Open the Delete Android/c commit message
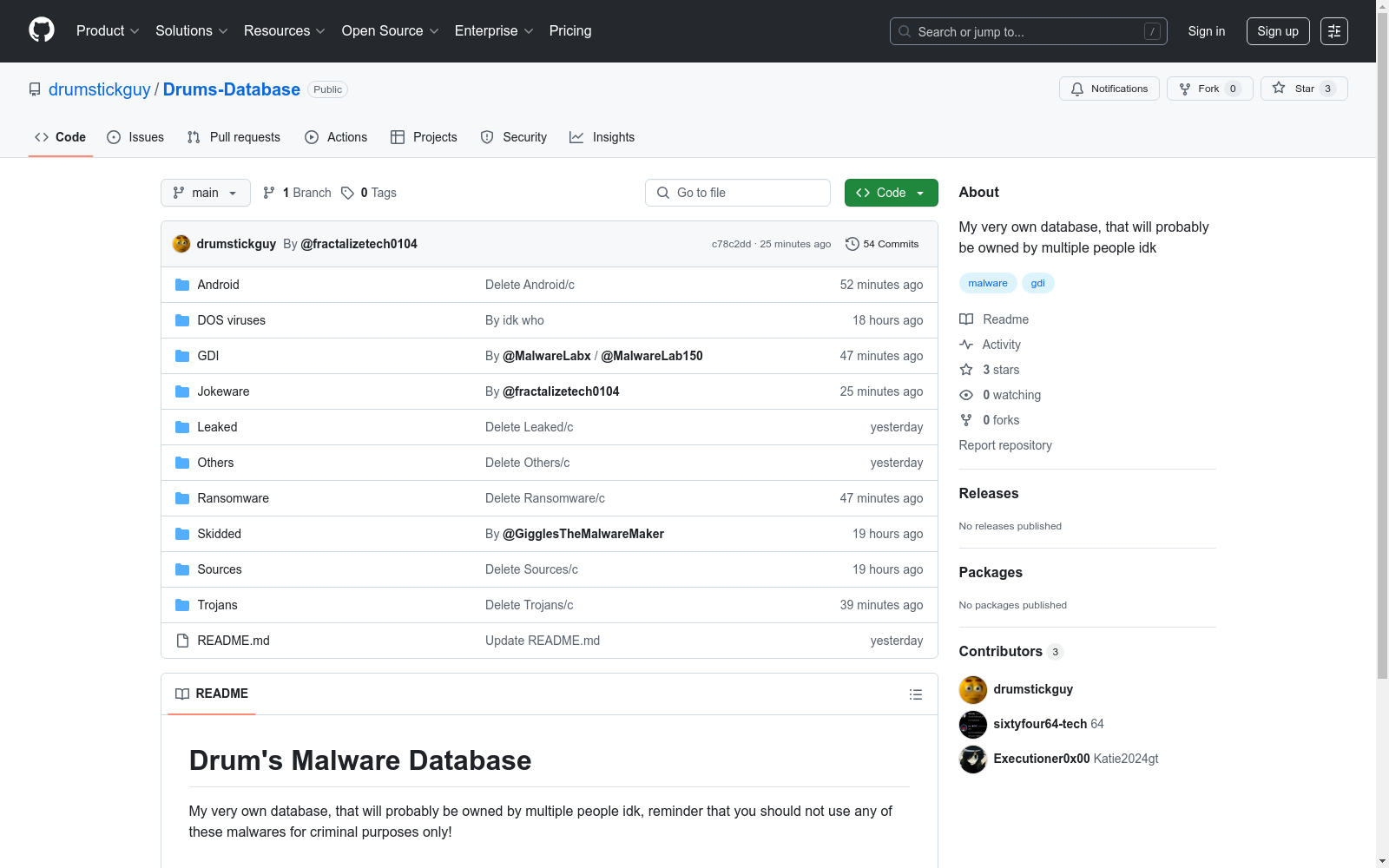The image size is (1389, 868). click(x=530, y=285)
